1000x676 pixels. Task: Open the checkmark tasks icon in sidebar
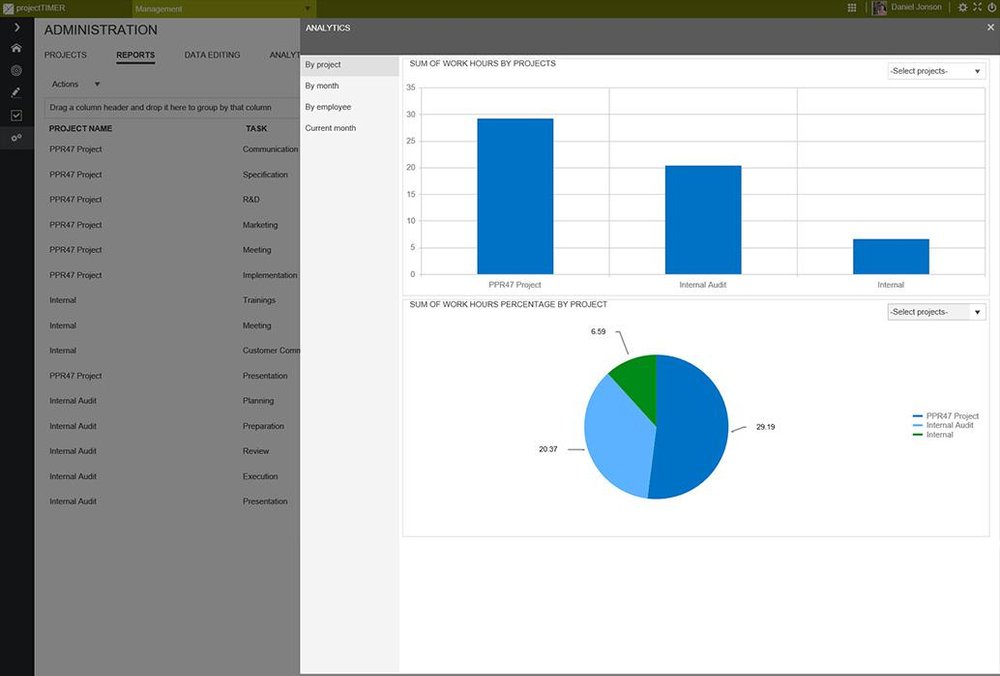[x=17, y=115]
